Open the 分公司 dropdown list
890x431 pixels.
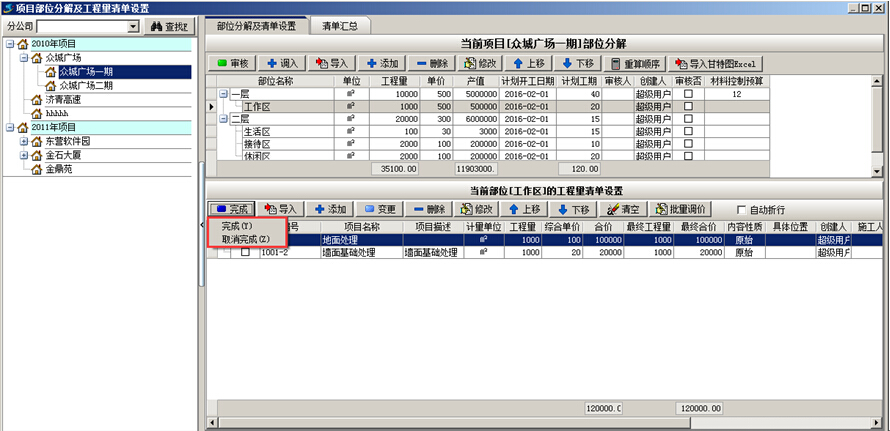click(x=132, y=27)
